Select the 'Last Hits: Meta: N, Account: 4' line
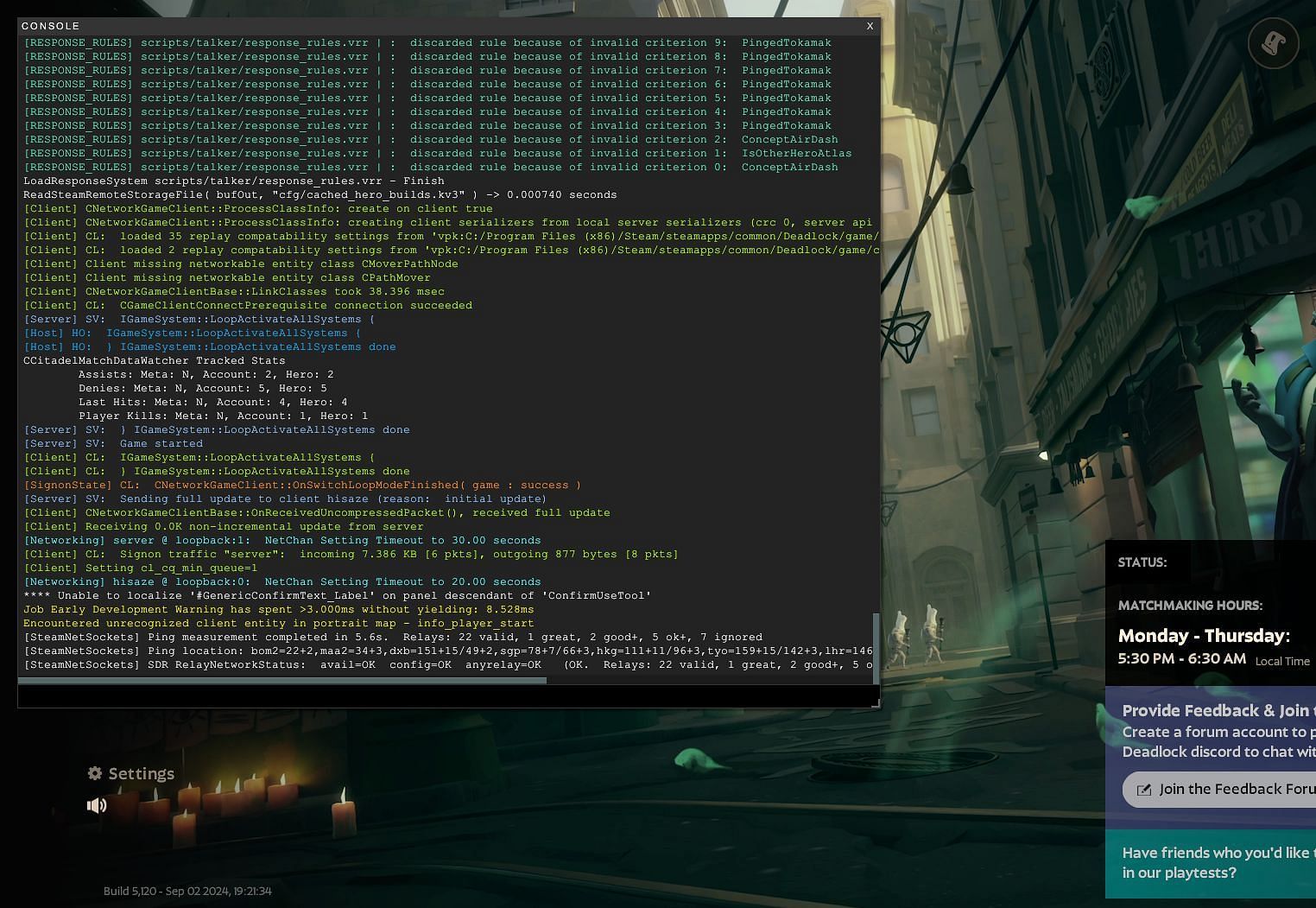Image resolution: width=1316 pixels, height=908 pixels. (212, 402)
